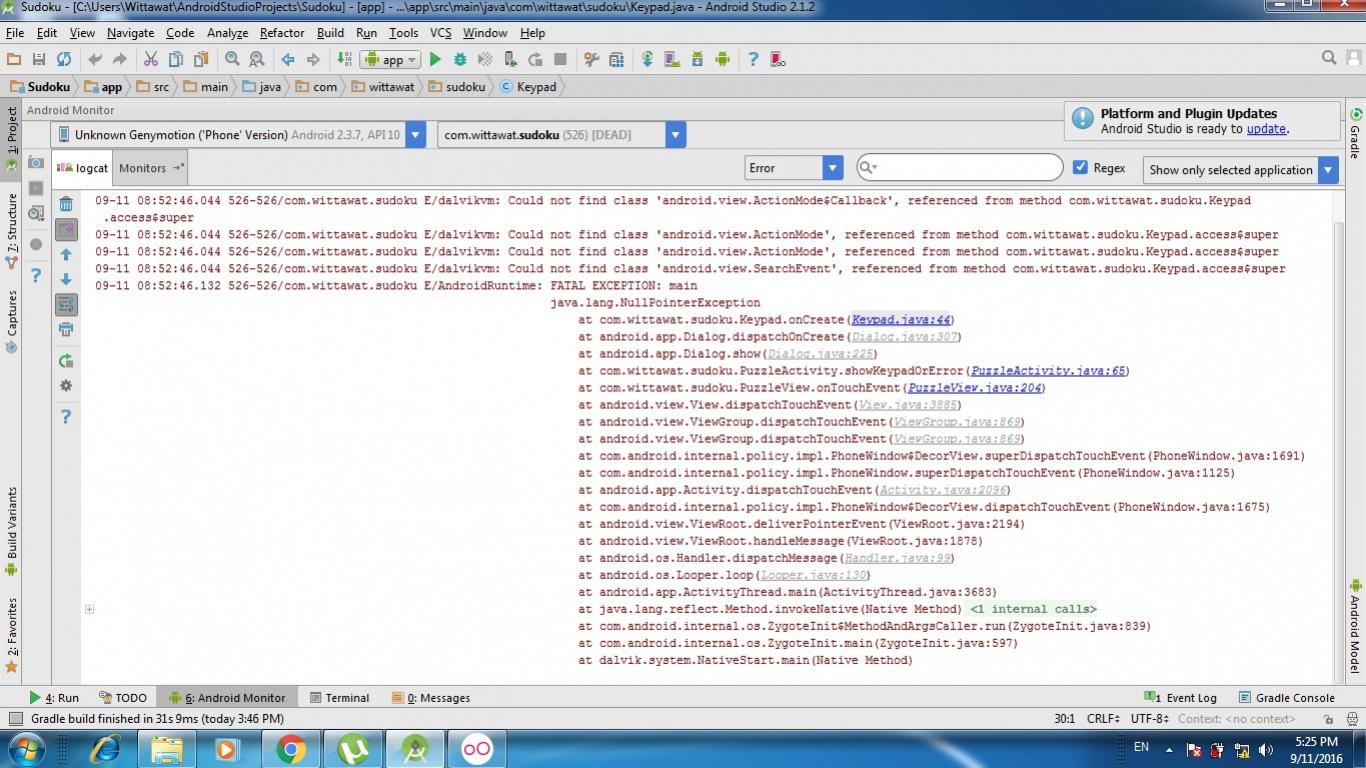
Task: Open Show only selected application dropdown
Action: click(x=1241, y=170)
